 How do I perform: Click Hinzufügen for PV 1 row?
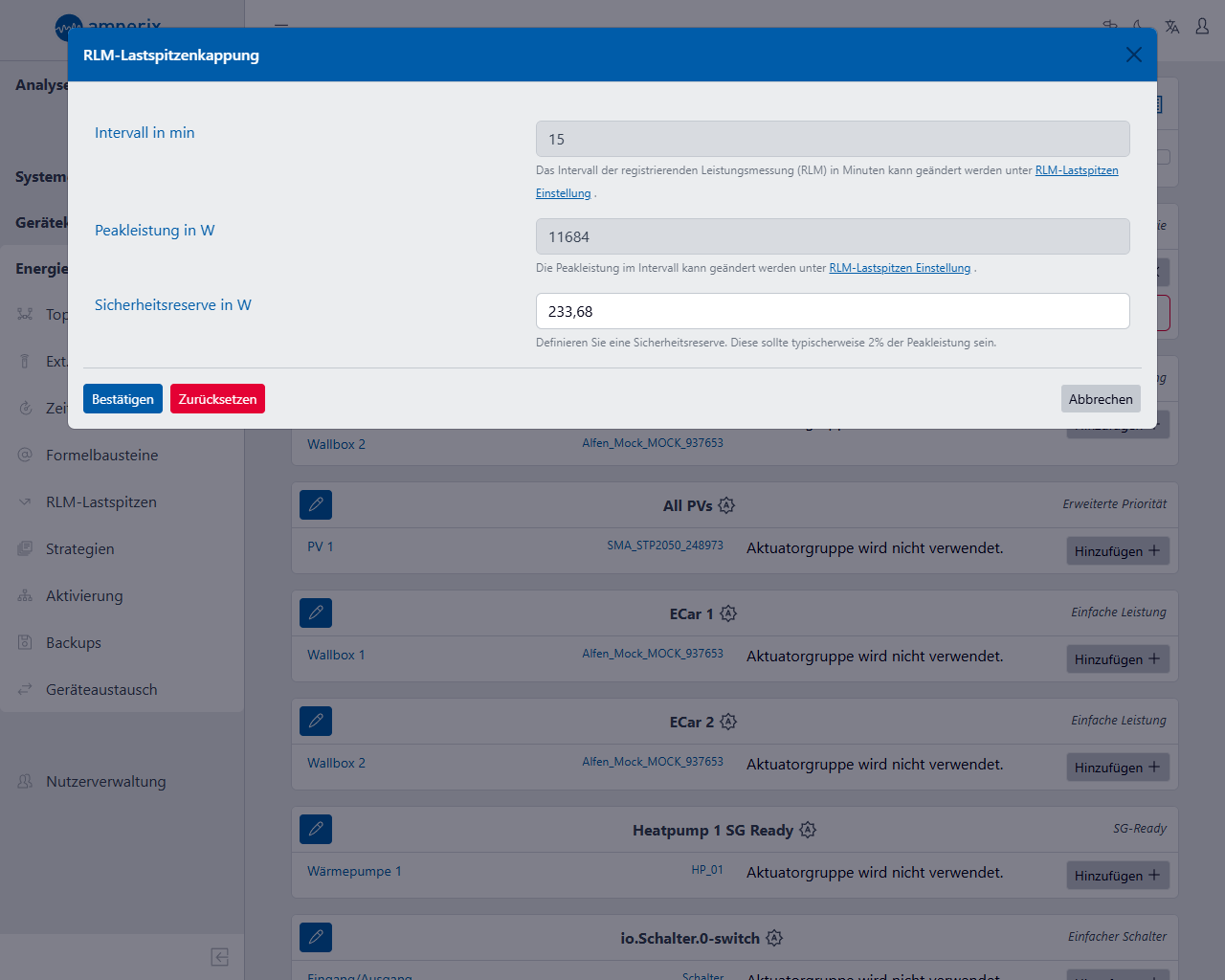[x=1117, y=551]
